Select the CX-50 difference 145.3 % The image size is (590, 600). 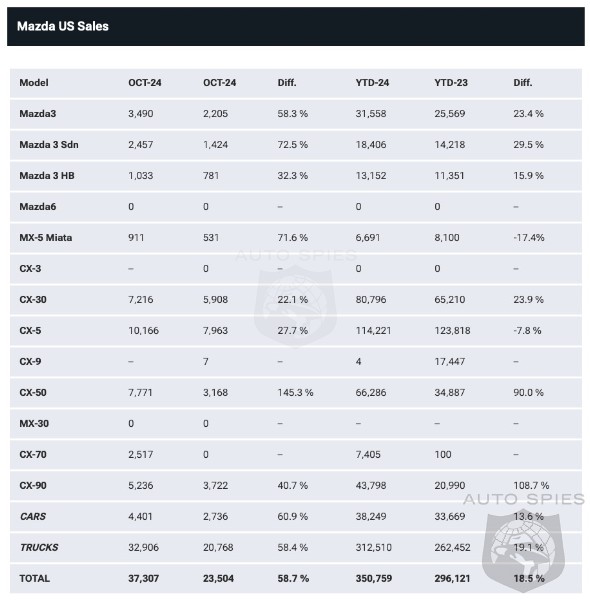(295, 393)
